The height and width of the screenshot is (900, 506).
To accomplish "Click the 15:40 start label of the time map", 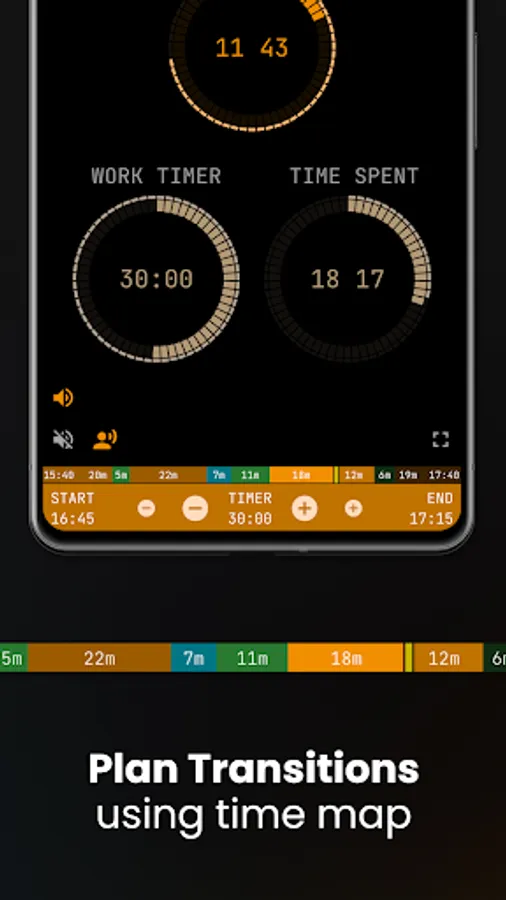I will (x=59, y=475).
